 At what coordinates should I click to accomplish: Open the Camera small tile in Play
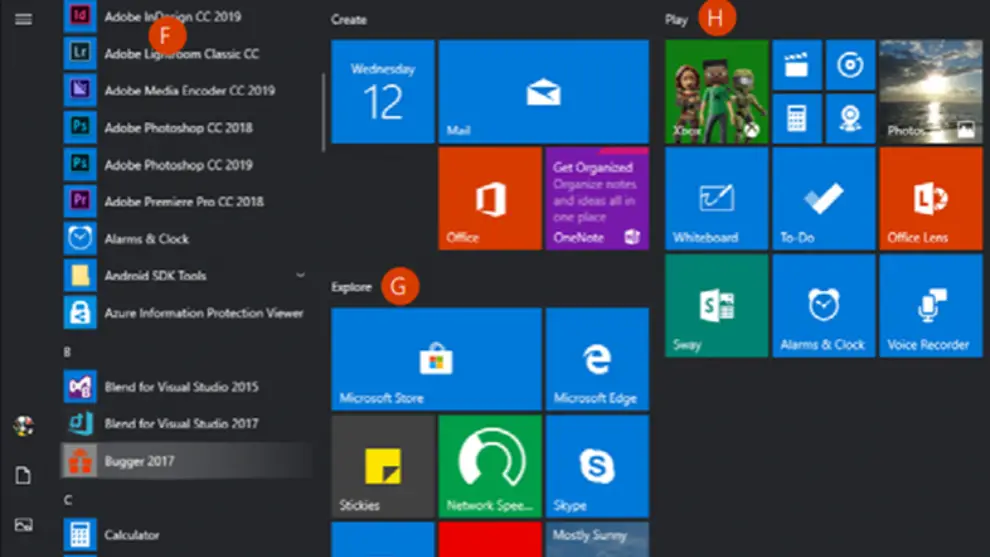pos(850,119)
